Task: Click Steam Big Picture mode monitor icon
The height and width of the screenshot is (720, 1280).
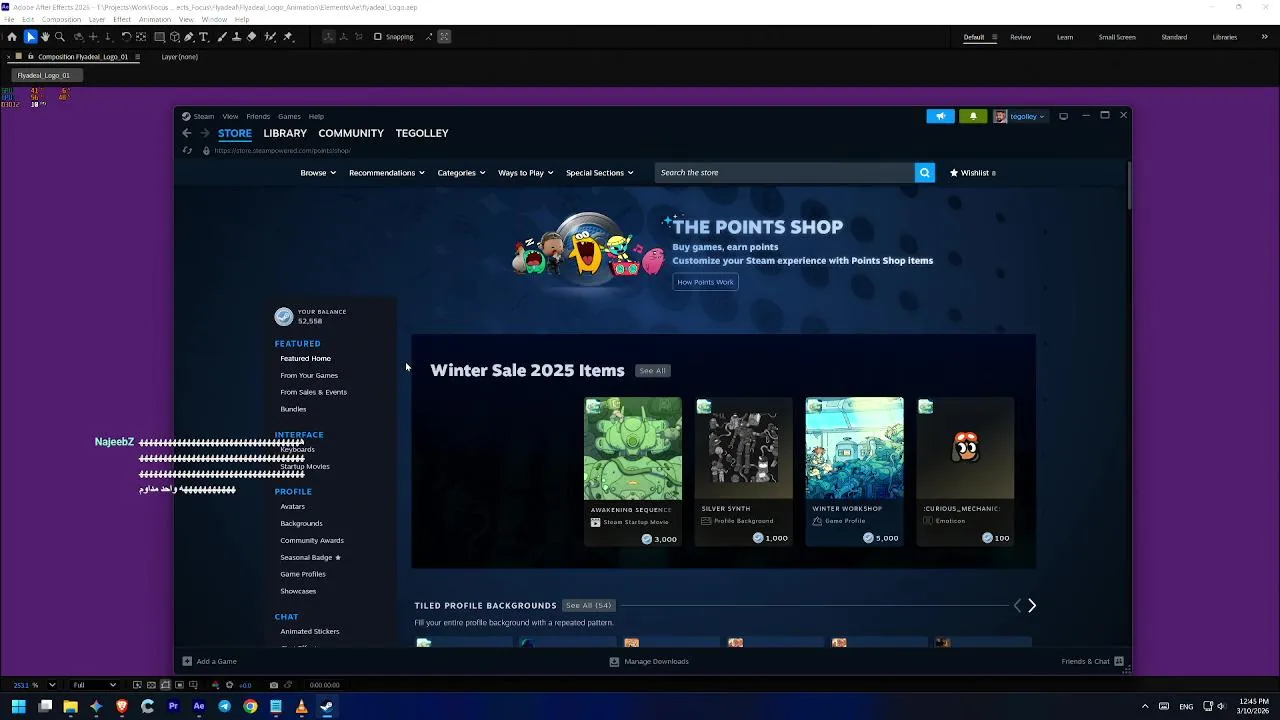Action: [x=1063, y=116]
